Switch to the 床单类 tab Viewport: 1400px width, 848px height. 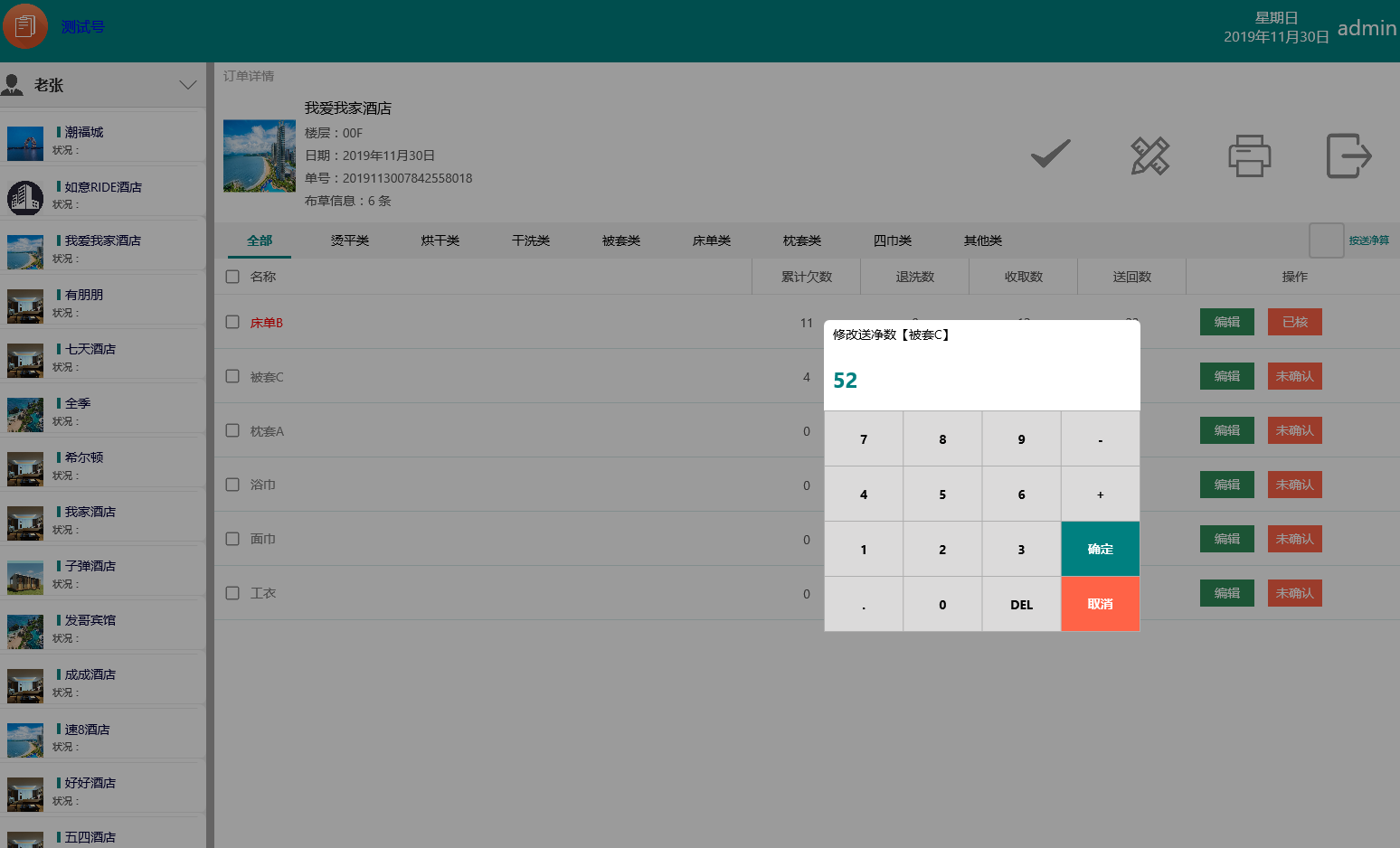pos(712,240)
